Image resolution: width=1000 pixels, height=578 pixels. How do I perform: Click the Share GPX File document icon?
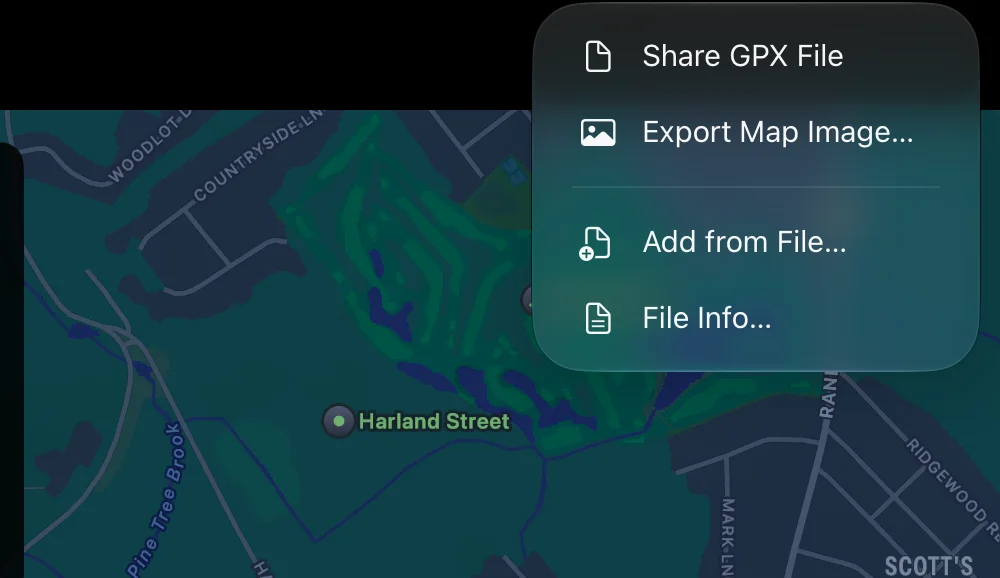tap(598, 56)
